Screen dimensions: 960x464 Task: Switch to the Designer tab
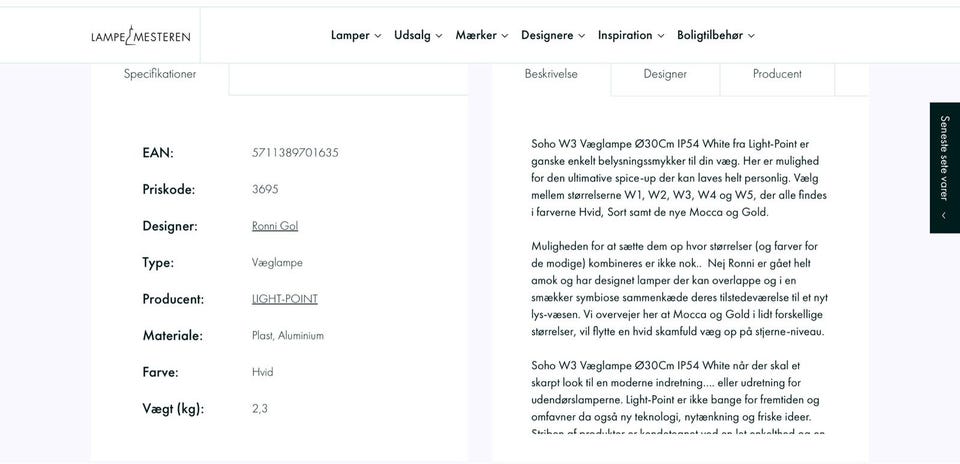(x=665, y=74)
